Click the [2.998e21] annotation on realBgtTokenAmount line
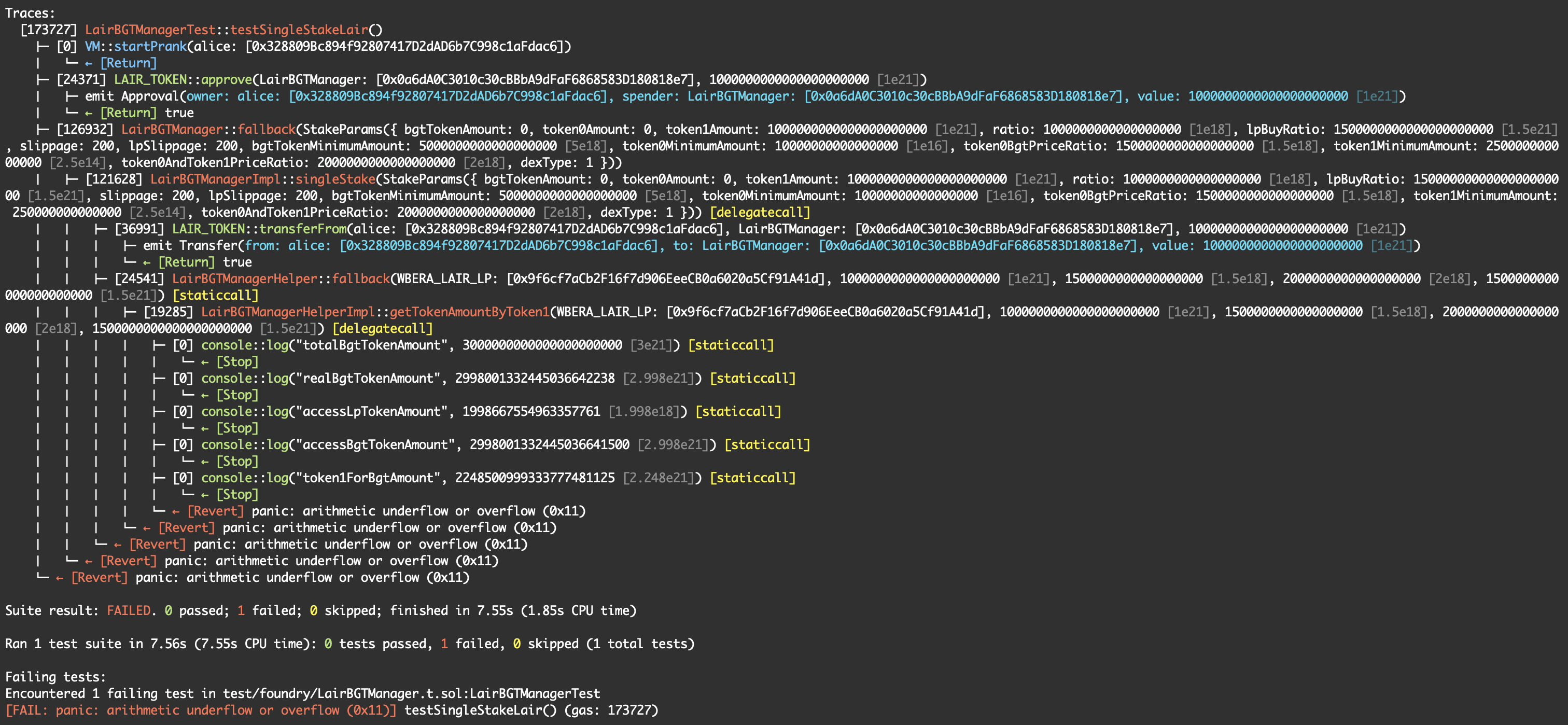This screenshot has width=1568, height=725. (x=659, y=378)
